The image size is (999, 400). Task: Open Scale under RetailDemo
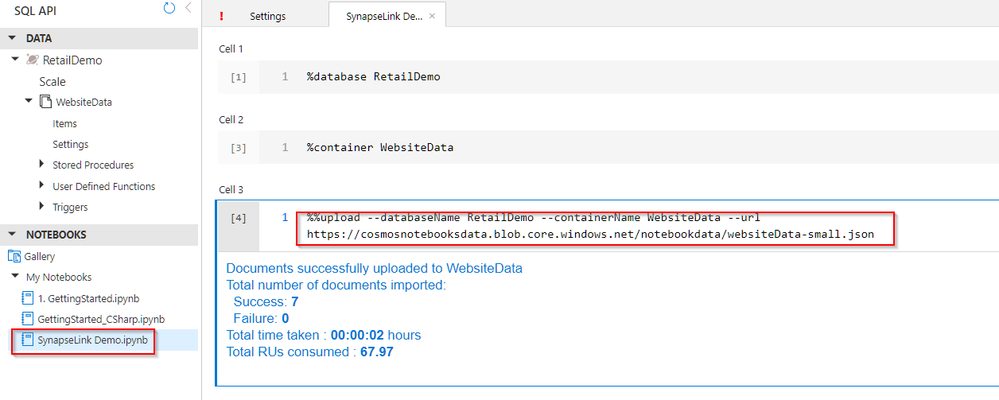click(x=52, y=82)
